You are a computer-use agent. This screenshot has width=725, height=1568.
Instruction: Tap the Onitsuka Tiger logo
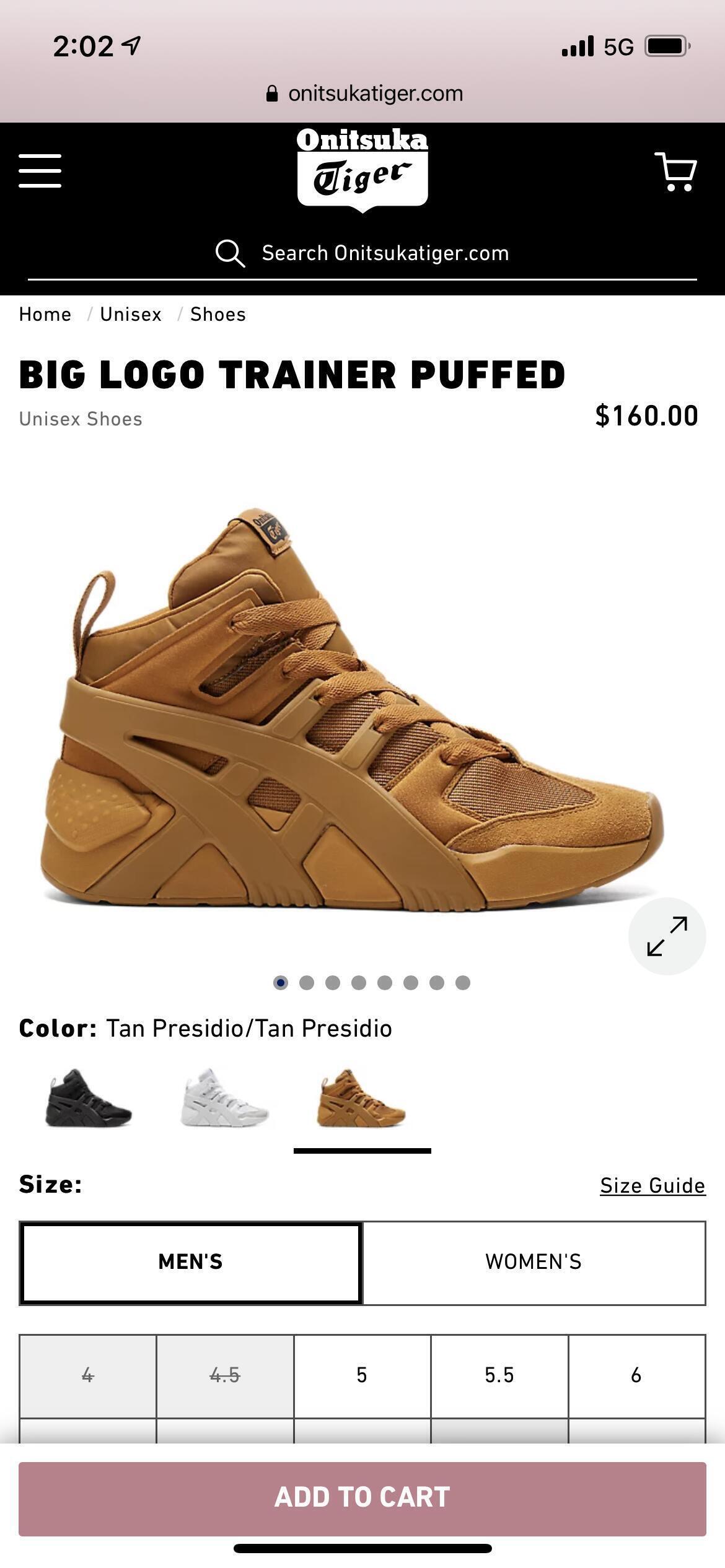tap(362, 170)
